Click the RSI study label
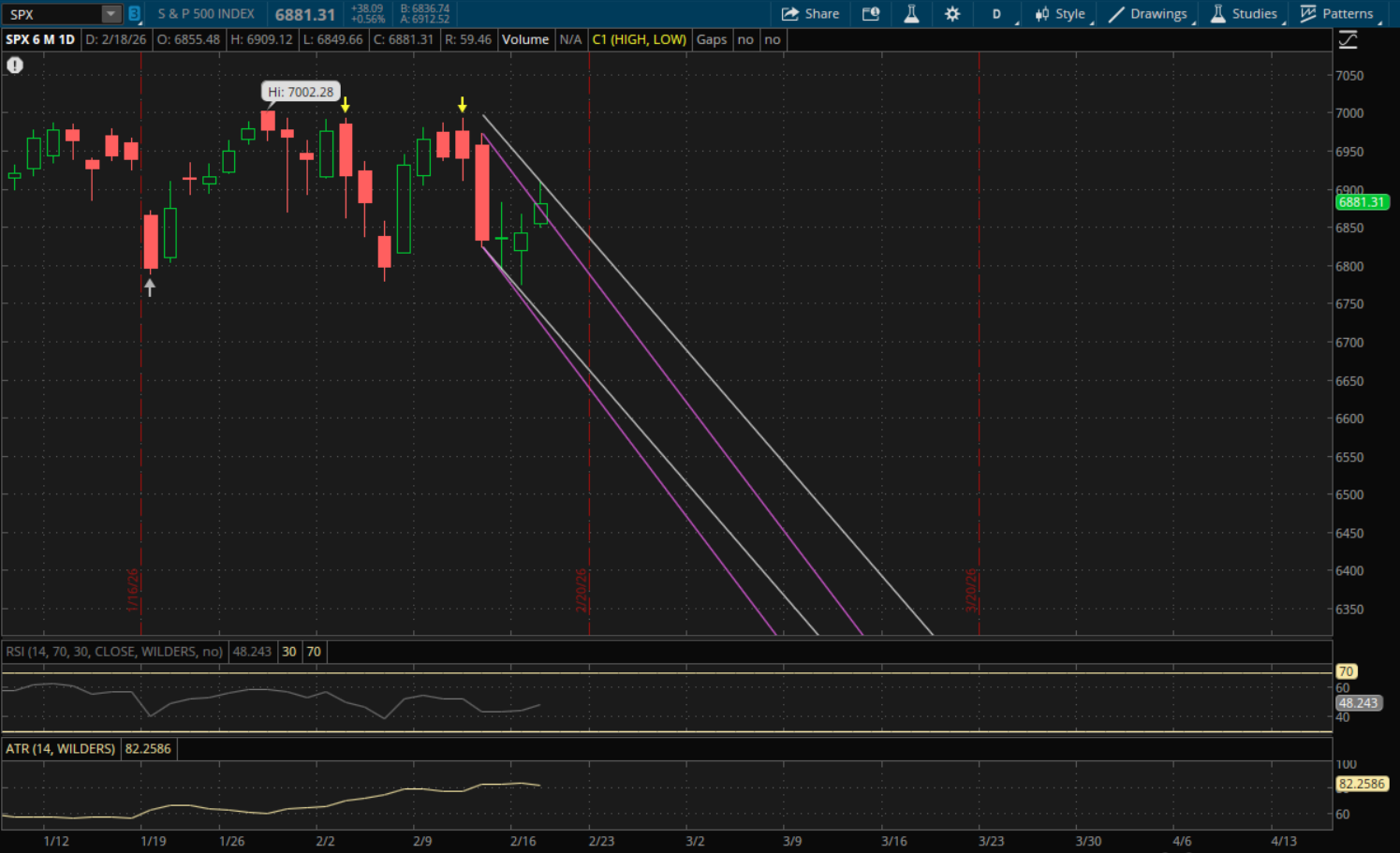 click(x=114, y=652)
